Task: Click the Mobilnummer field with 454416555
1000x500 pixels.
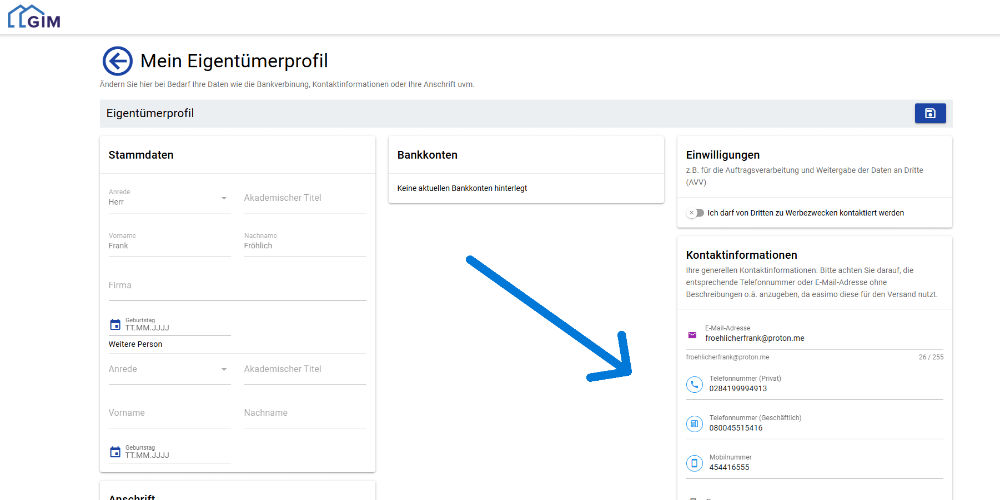Action: point(822,467)
